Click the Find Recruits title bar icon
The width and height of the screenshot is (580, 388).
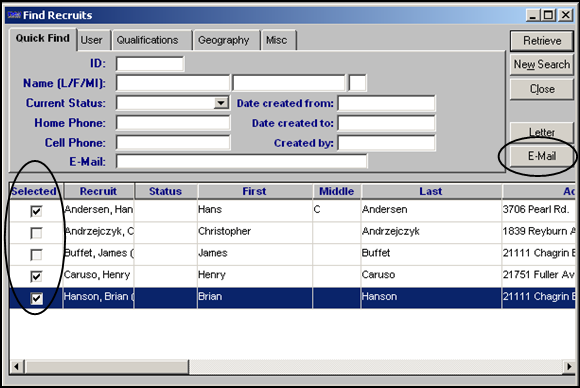(x=14, y=15)
